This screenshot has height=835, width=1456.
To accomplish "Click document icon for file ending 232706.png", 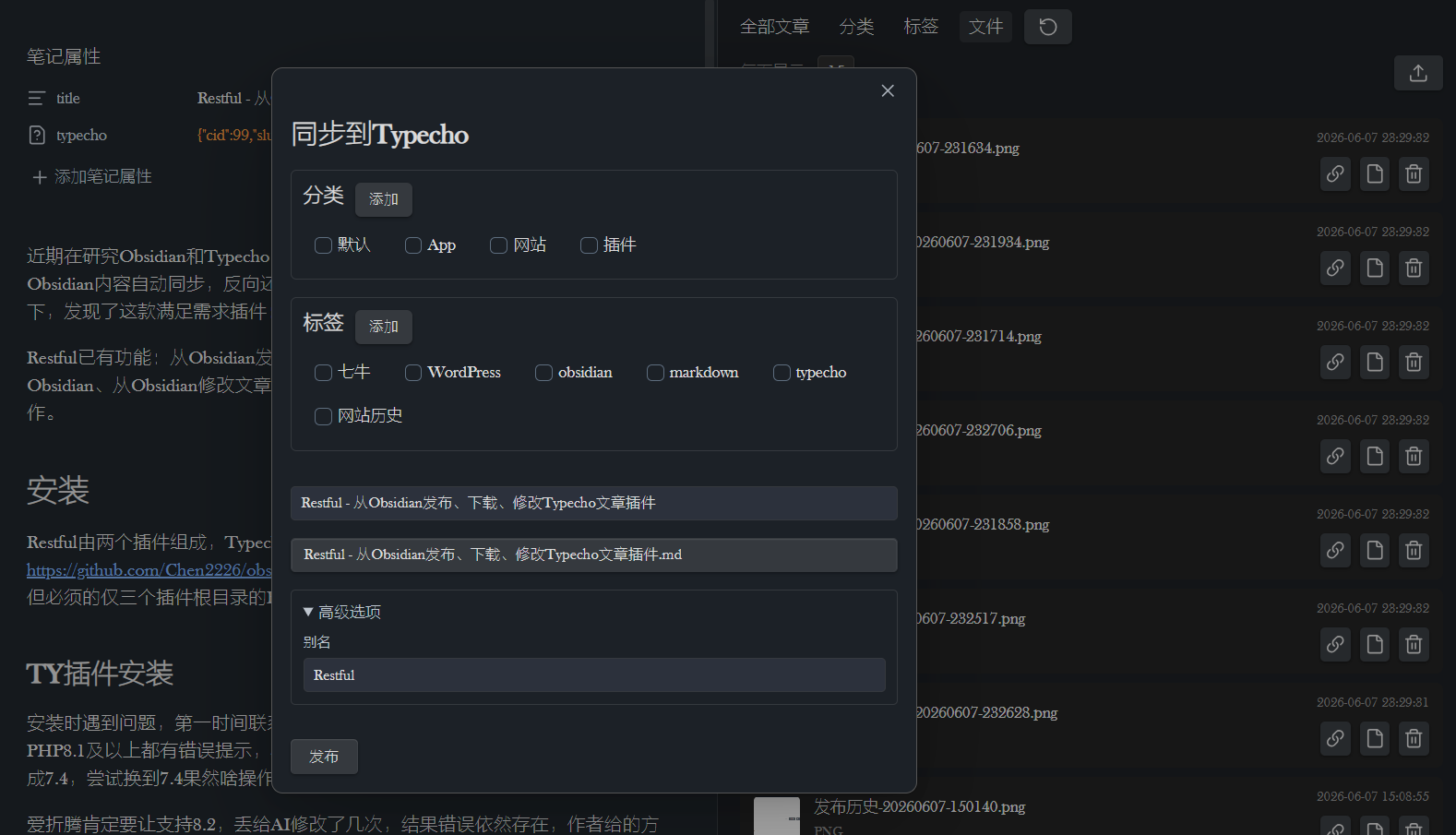I will (1375, 456).
